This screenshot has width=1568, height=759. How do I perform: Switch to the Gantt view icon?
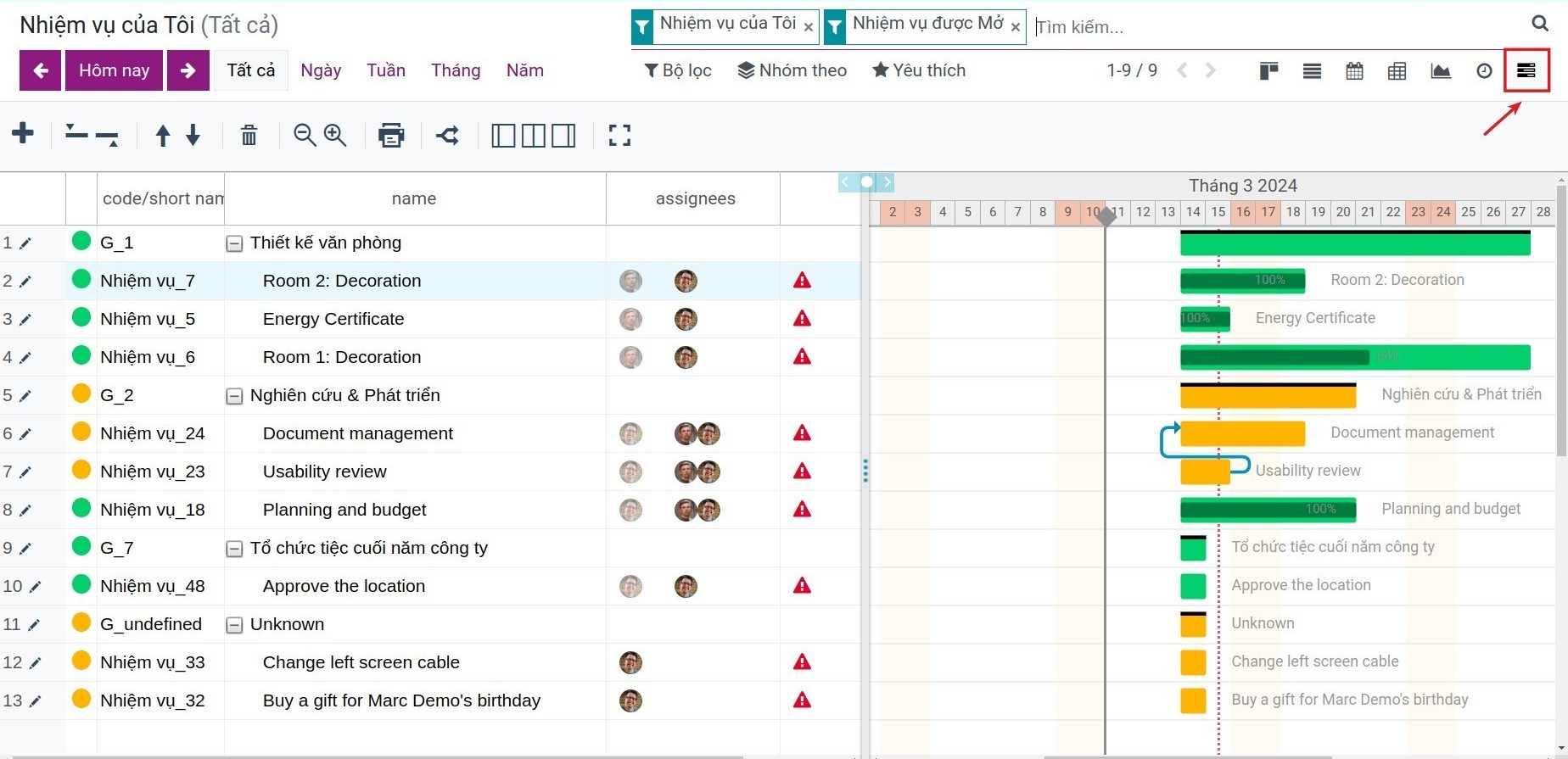coord(1526,70)
